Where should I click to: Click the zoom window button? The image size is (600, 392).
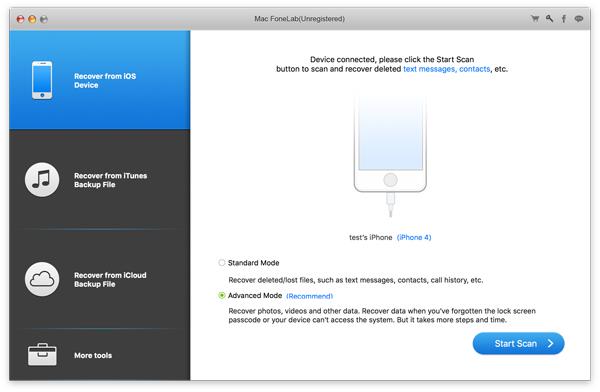point(44,19)
